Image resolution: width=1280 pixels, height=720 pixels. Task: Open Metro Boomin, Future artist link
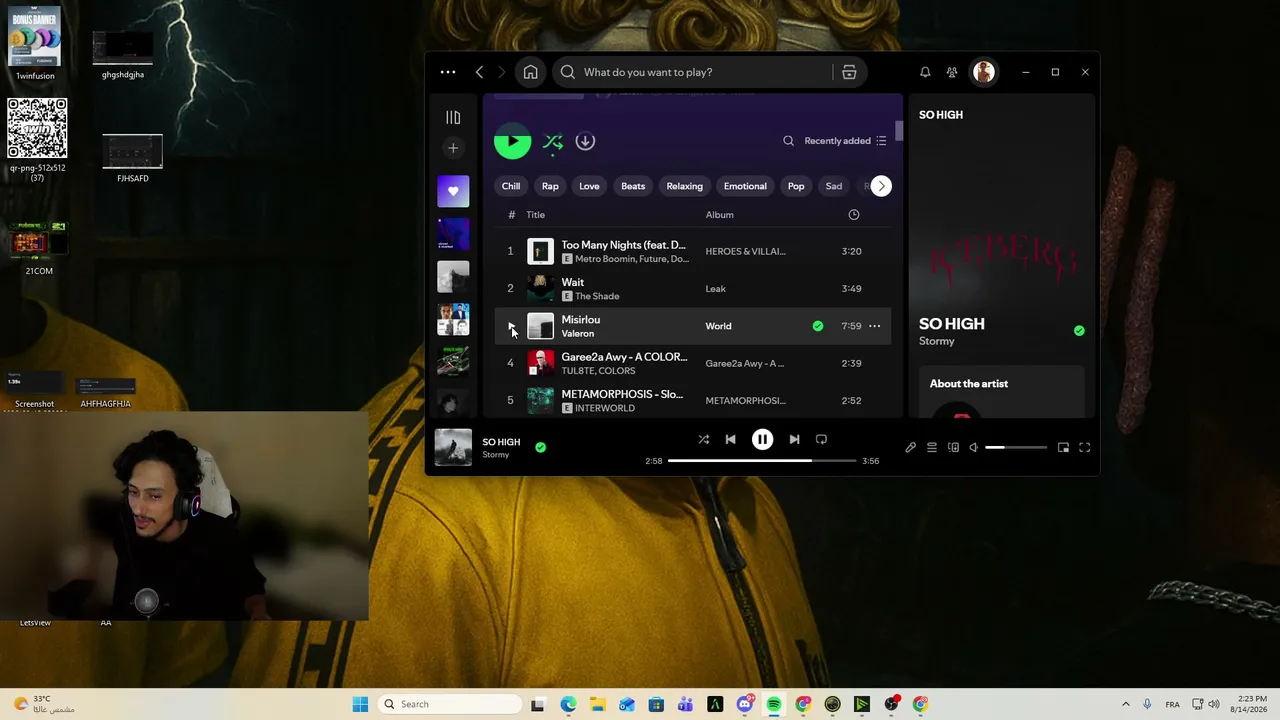[x=632, y=259]
